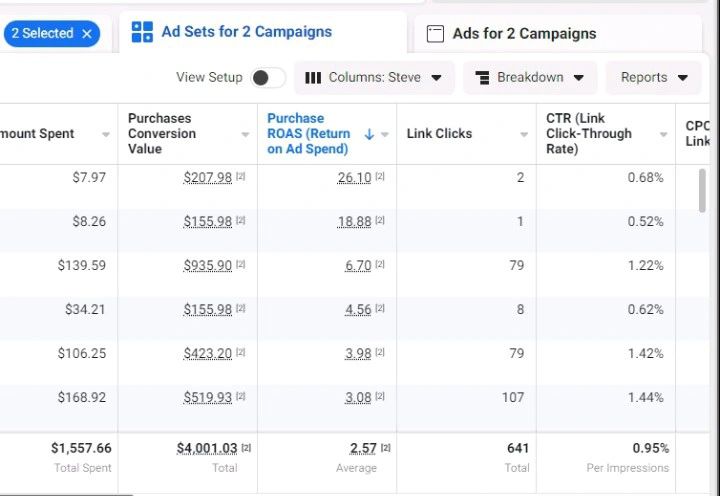Toggle the View Setup switch
The image size is (720, 496).
point(267,78)
